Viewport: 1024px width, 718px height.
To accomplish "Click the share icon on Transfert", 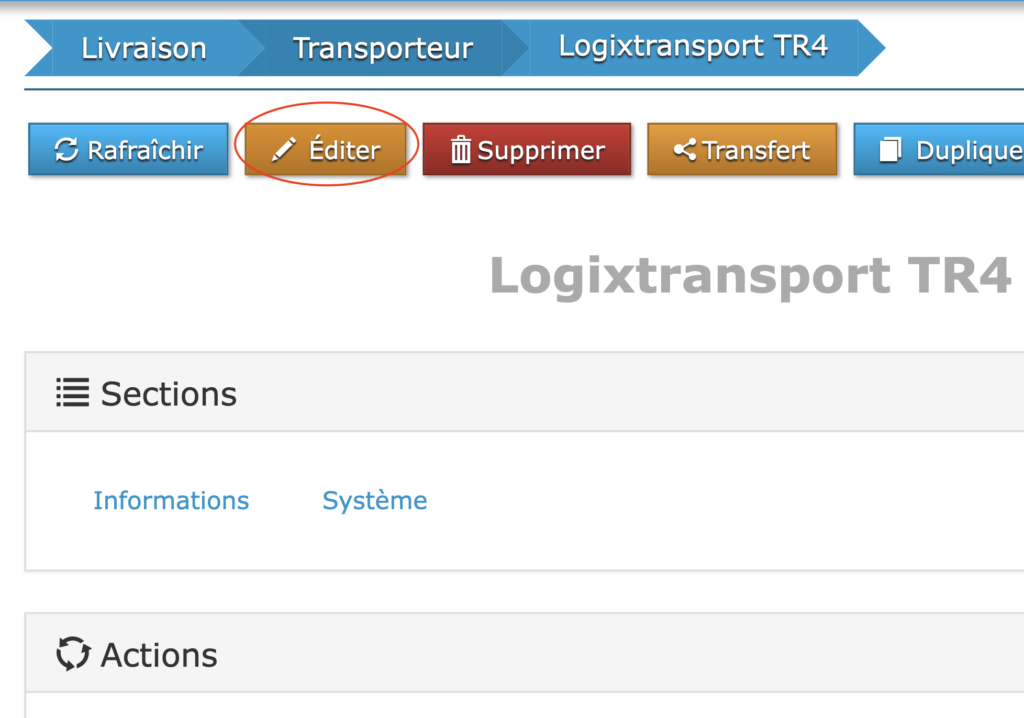I will pos(685,151).
